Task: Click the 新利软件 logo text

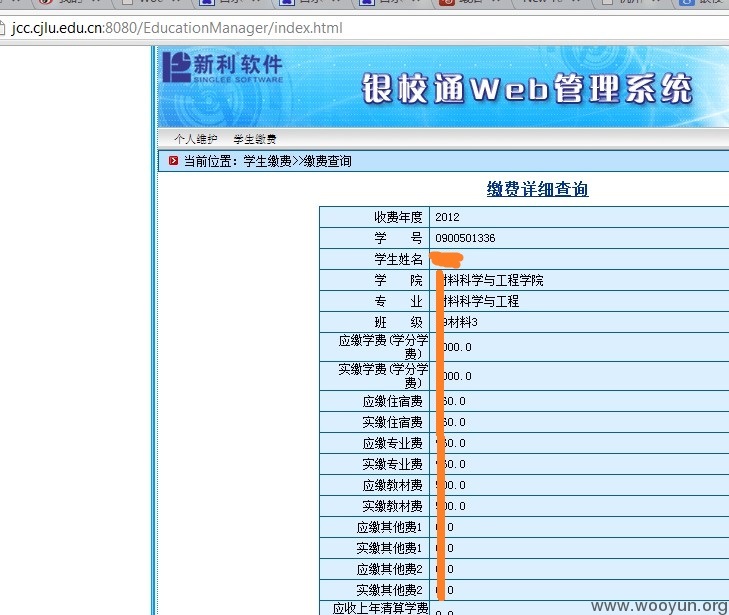Action: pyautogui.click(x=238, y=64)
